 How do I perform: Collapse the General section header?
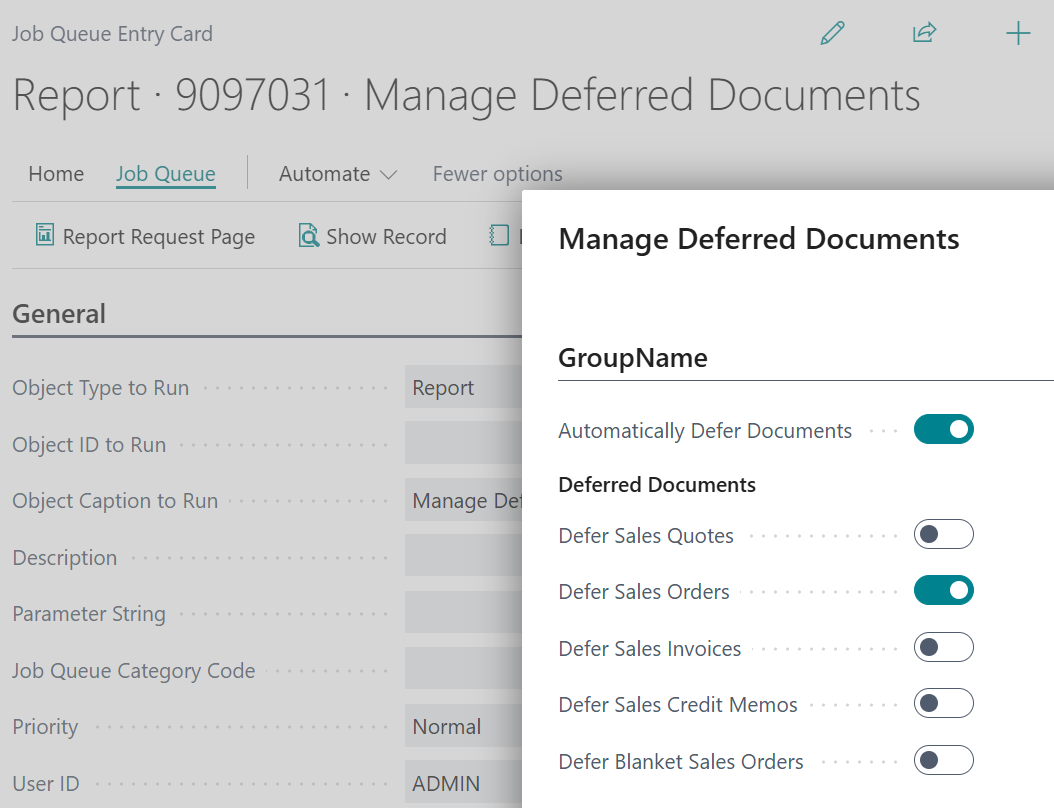pyautogui.click(x=59, y=313)
